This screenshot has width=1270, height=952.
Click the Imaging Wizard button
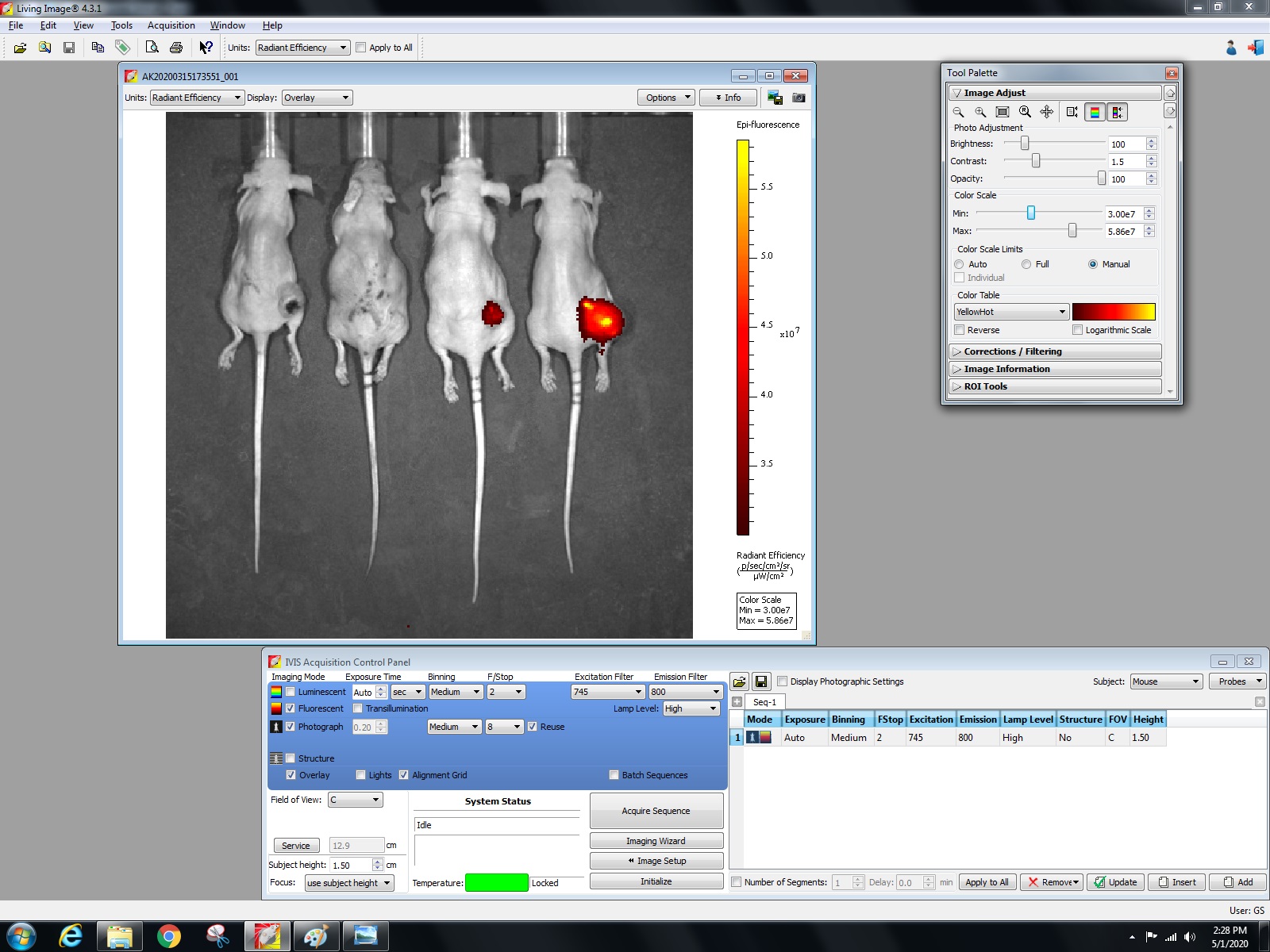(x=656, y=841)
